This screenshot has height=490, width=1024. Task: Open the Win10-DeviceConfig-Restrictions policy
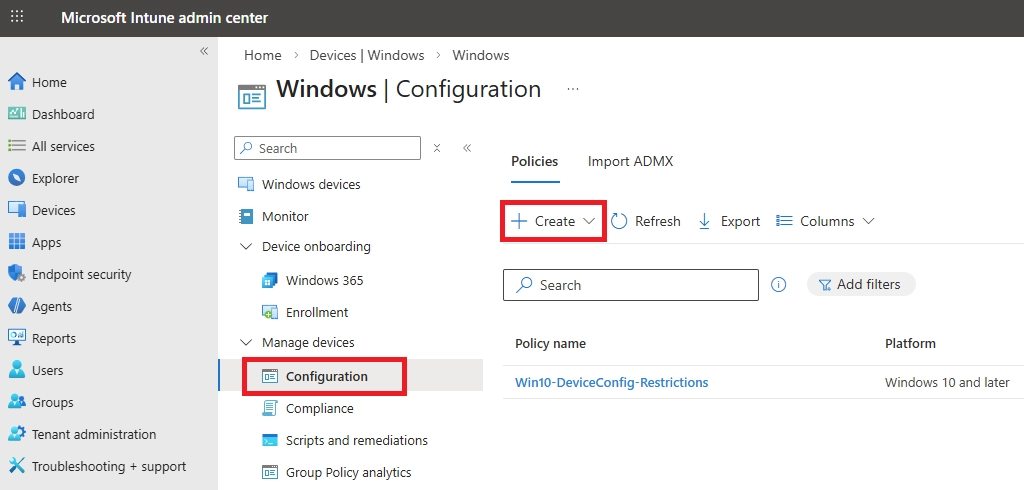(x=611, y=382)
